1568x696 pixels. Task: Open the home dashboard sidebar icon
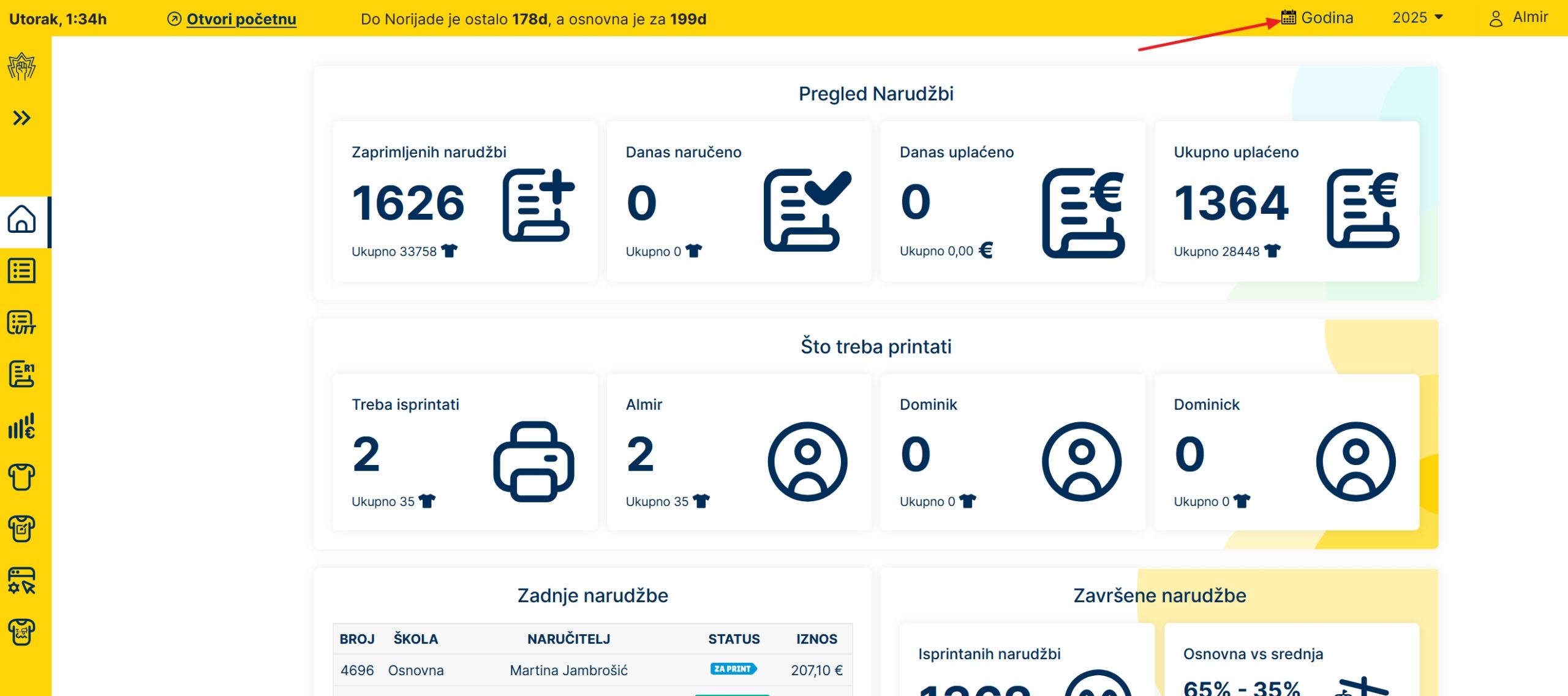(x=22, y=219)
